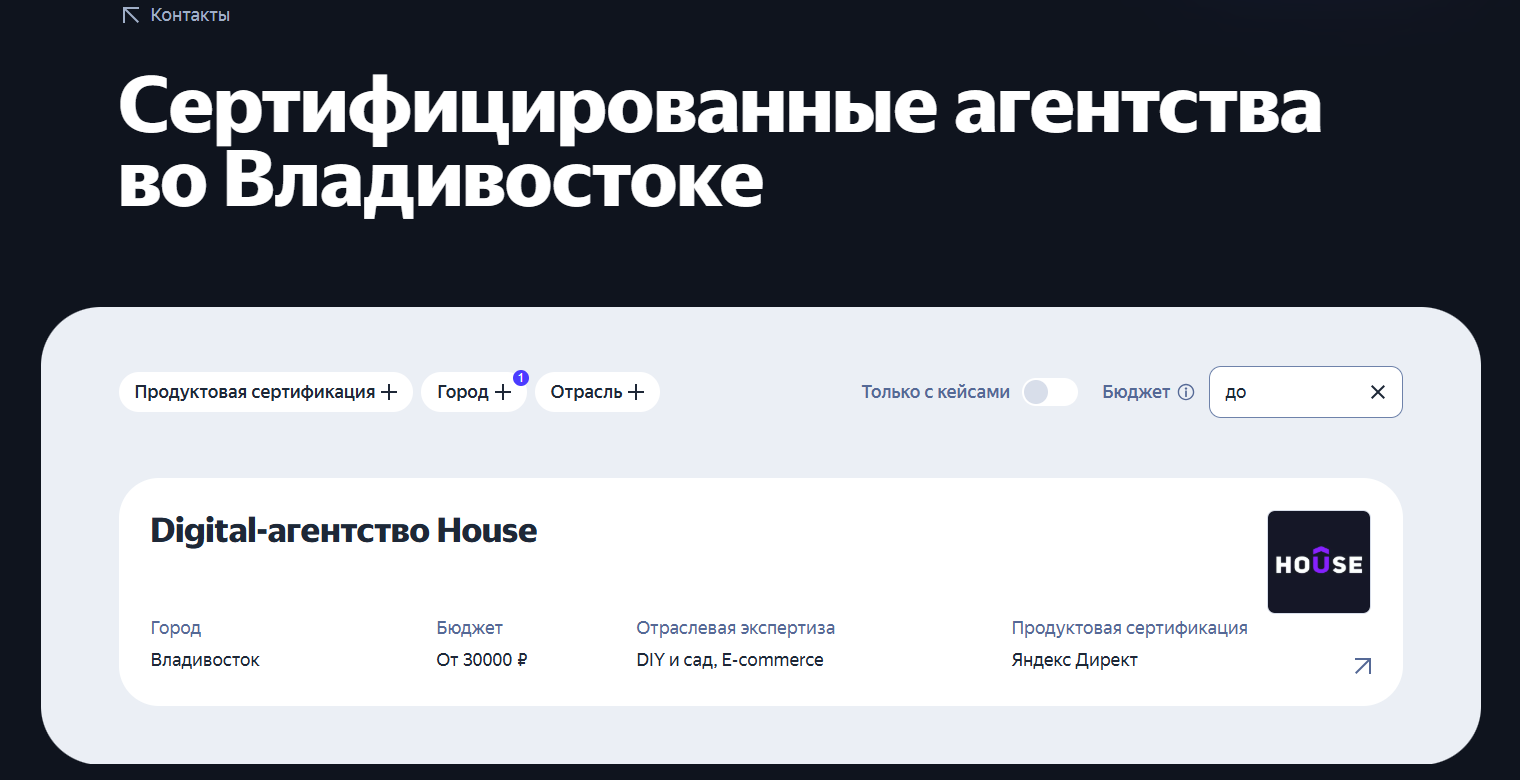Click the 'От 30000 ₽' budget value
The image size is (1520, 780).
tap(482, 660)
